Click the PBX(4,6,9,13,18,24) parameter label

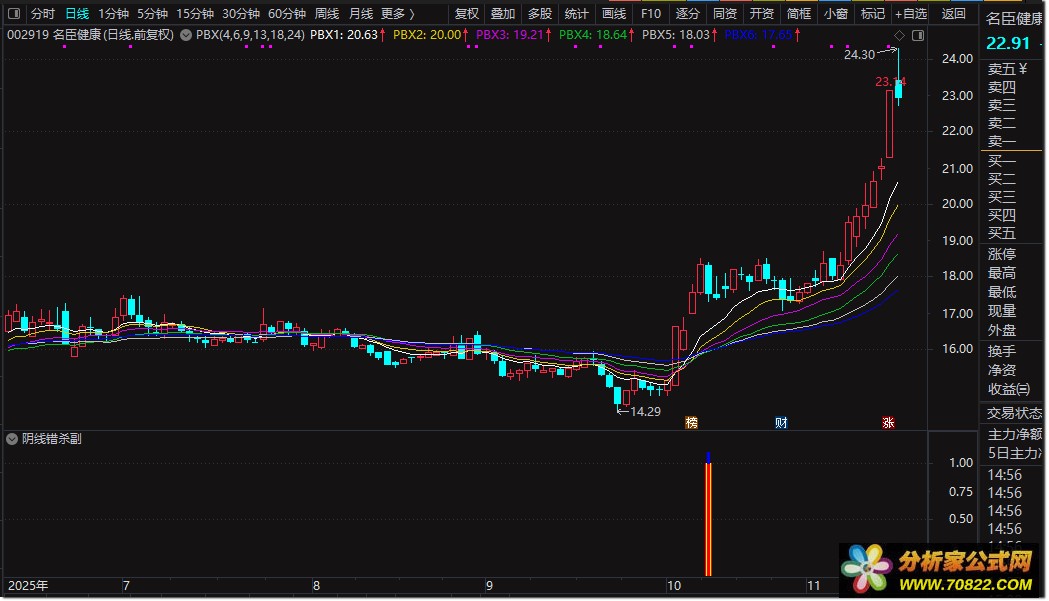(250, 35)
